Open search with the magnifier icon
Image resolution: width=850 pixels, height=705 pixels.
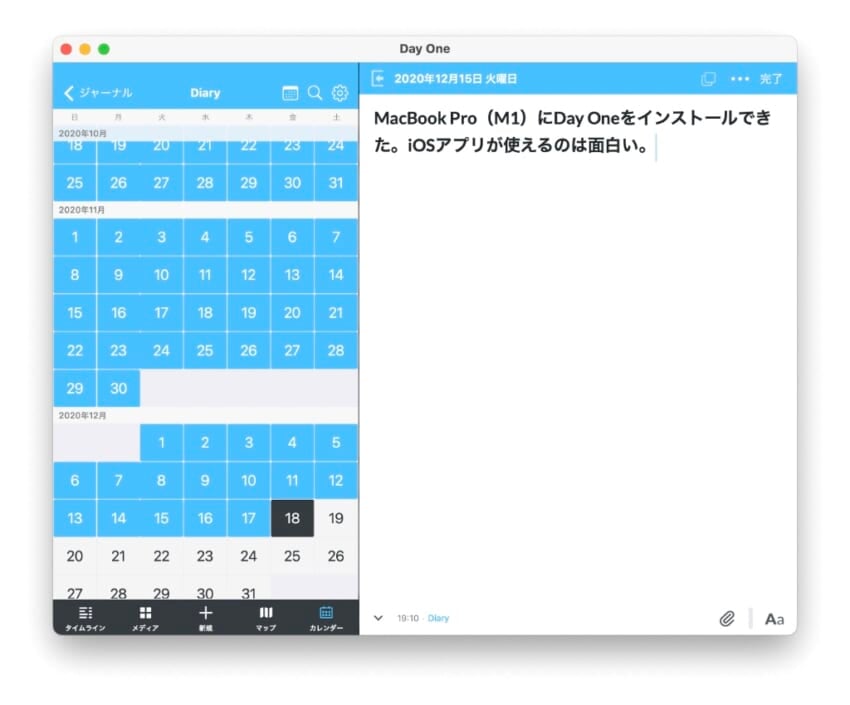[315, 93]
